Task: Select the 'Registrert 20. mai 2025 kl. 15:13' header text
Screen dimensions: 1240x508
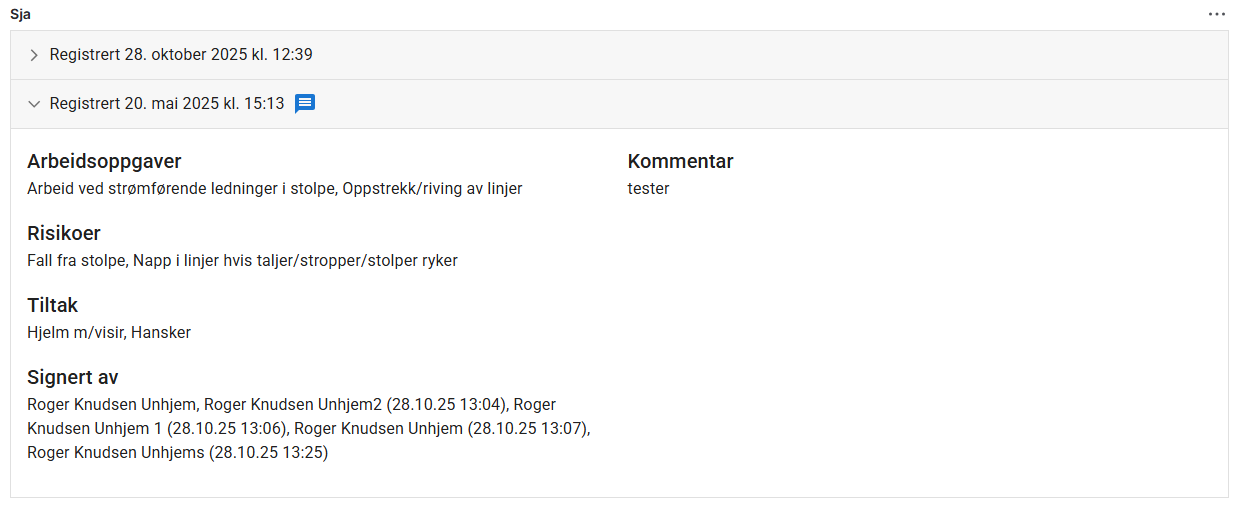Action: point(167,104)
